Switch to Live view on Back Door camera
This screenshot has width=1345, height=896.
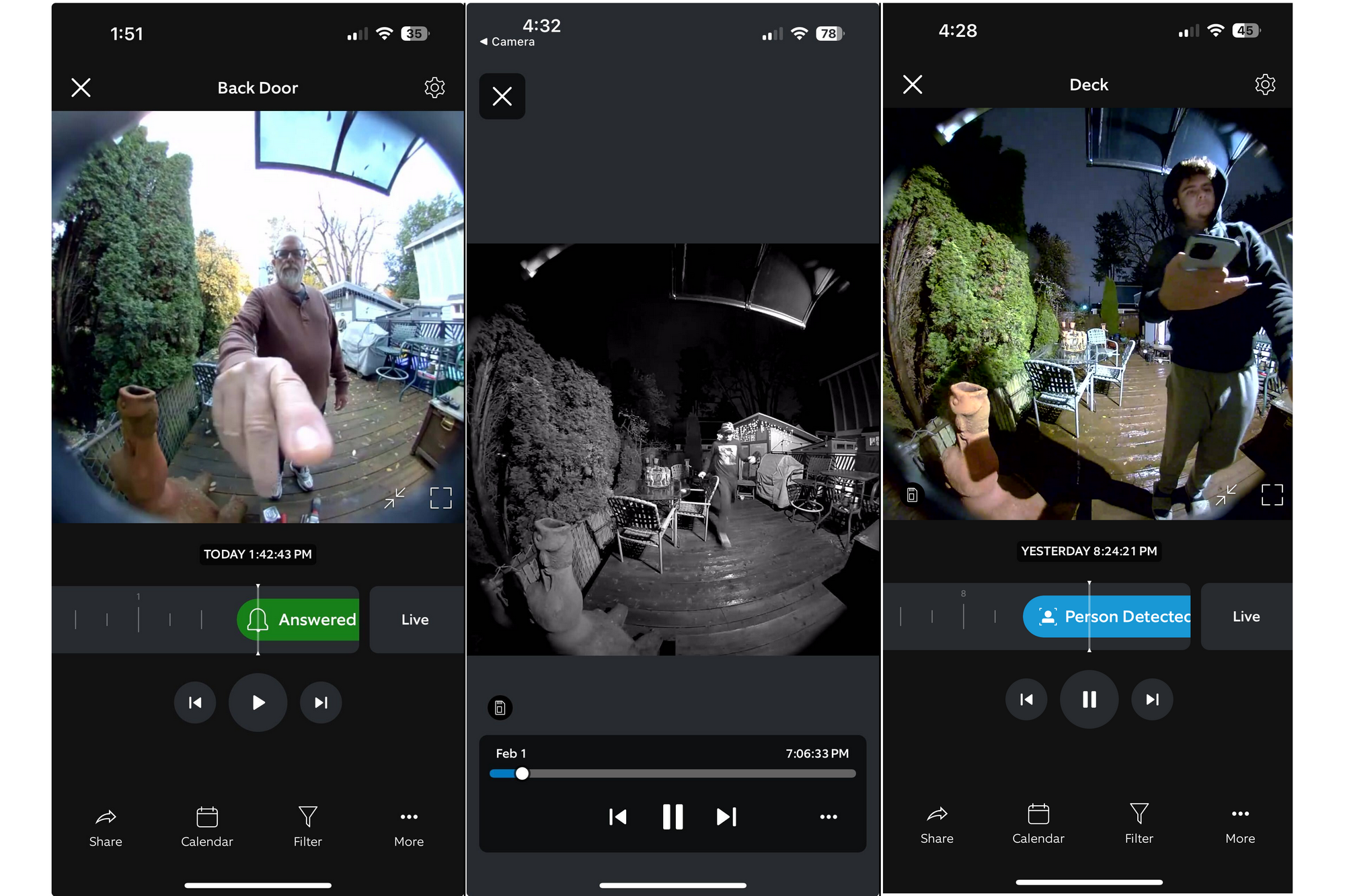pyautogui.click(x=416, y=619)
